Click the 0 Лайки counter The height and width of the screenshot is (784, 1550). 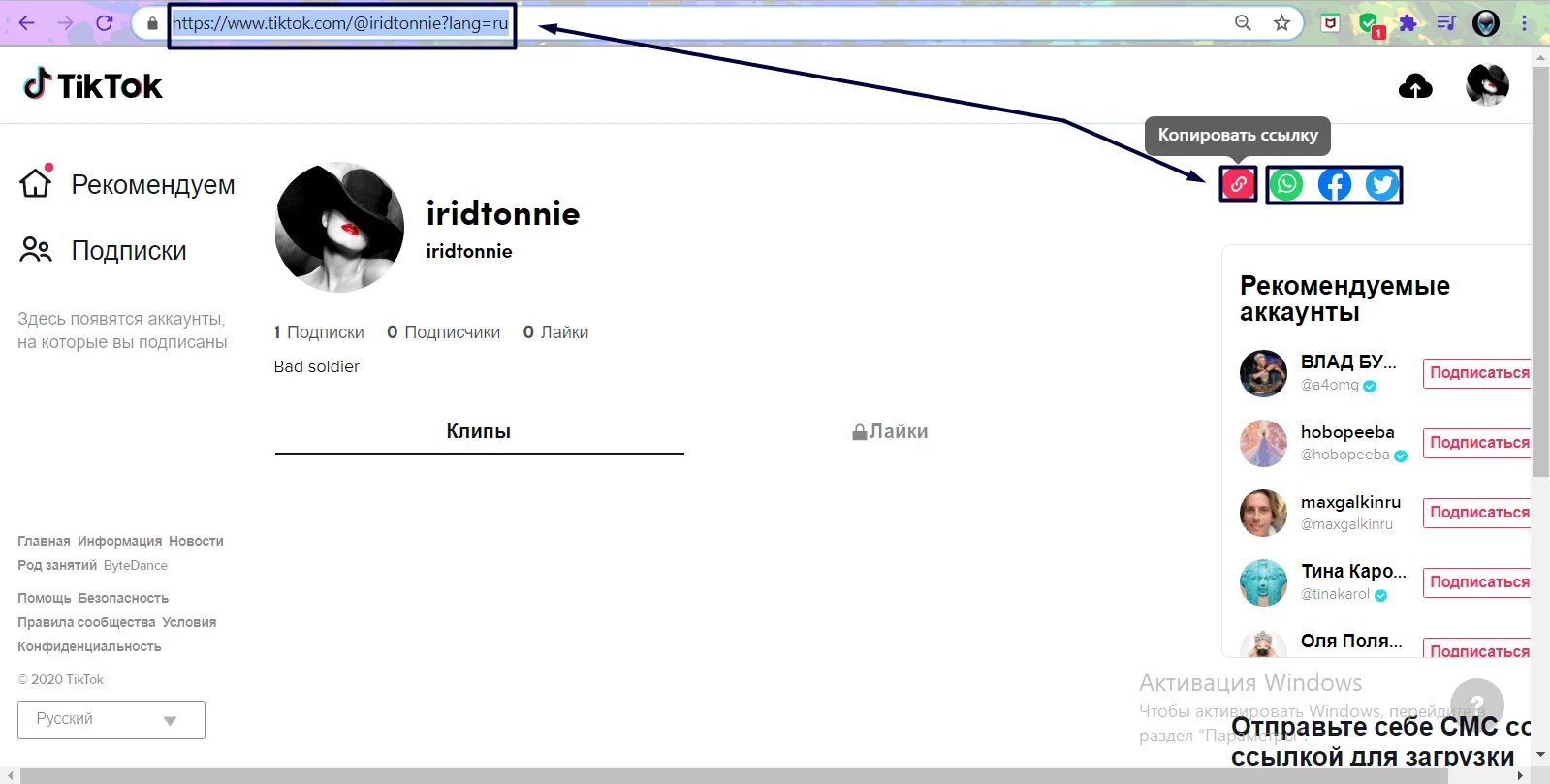pos(556,332)
